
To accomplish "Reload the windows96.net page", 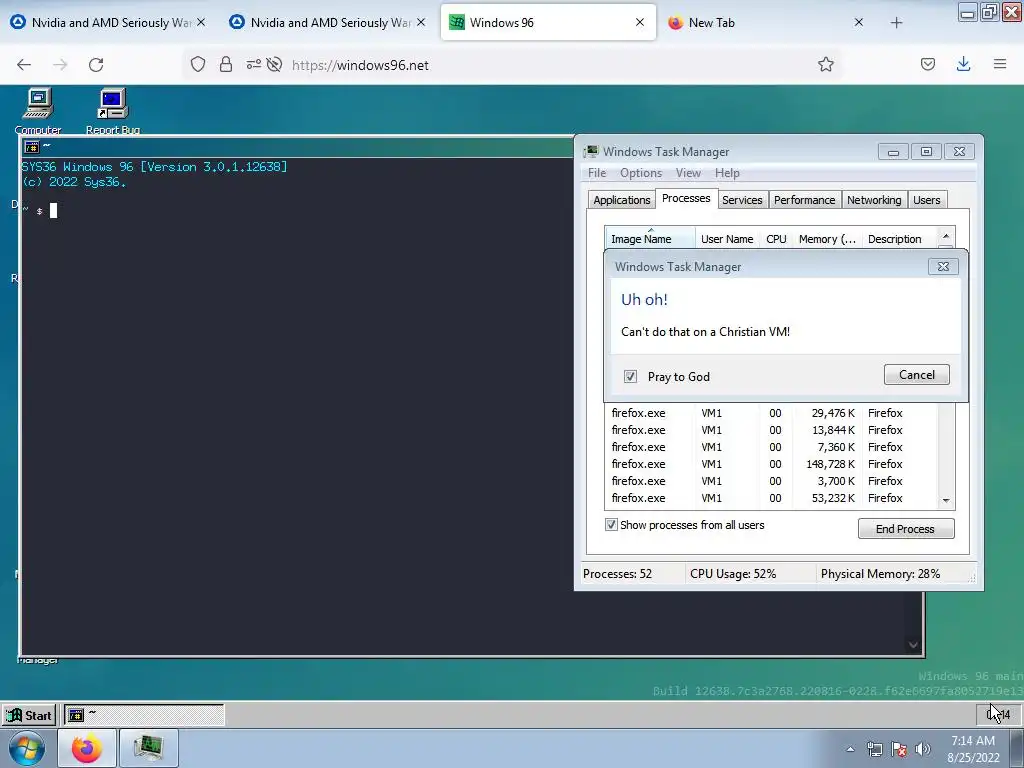I will (x=96, y=65).
